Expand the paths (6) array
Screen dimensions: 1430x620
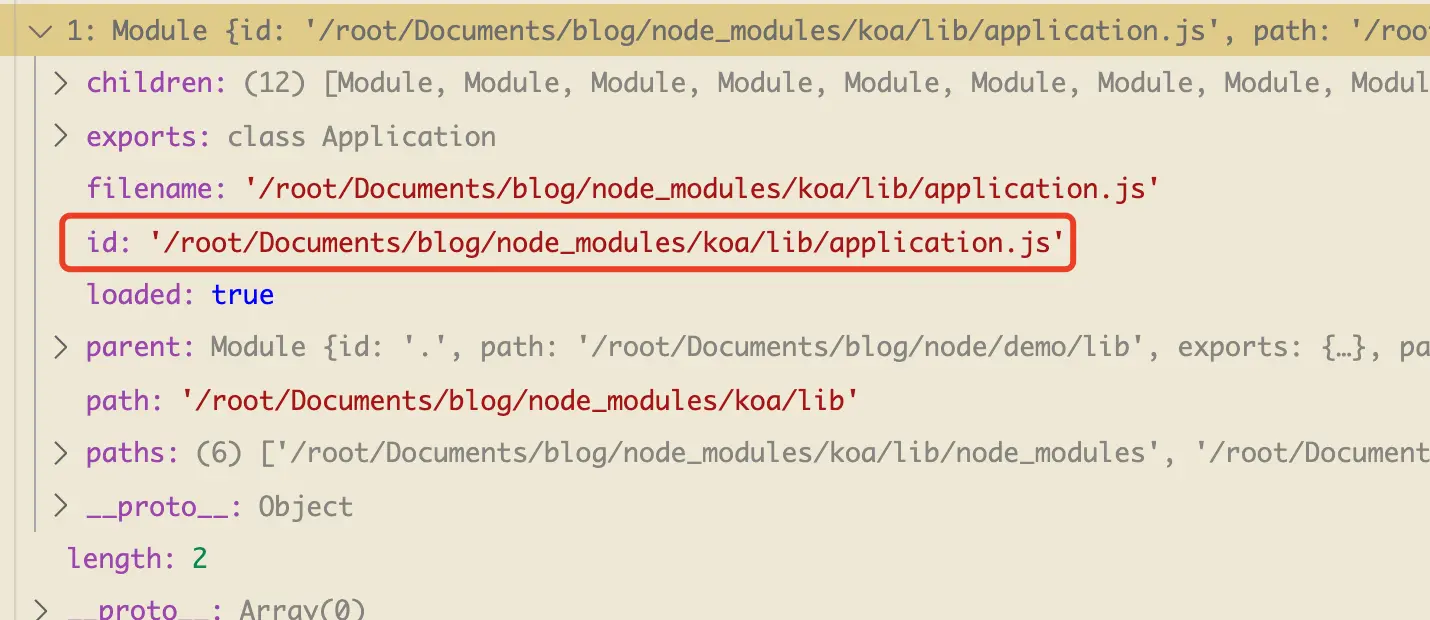pos(60,452)
